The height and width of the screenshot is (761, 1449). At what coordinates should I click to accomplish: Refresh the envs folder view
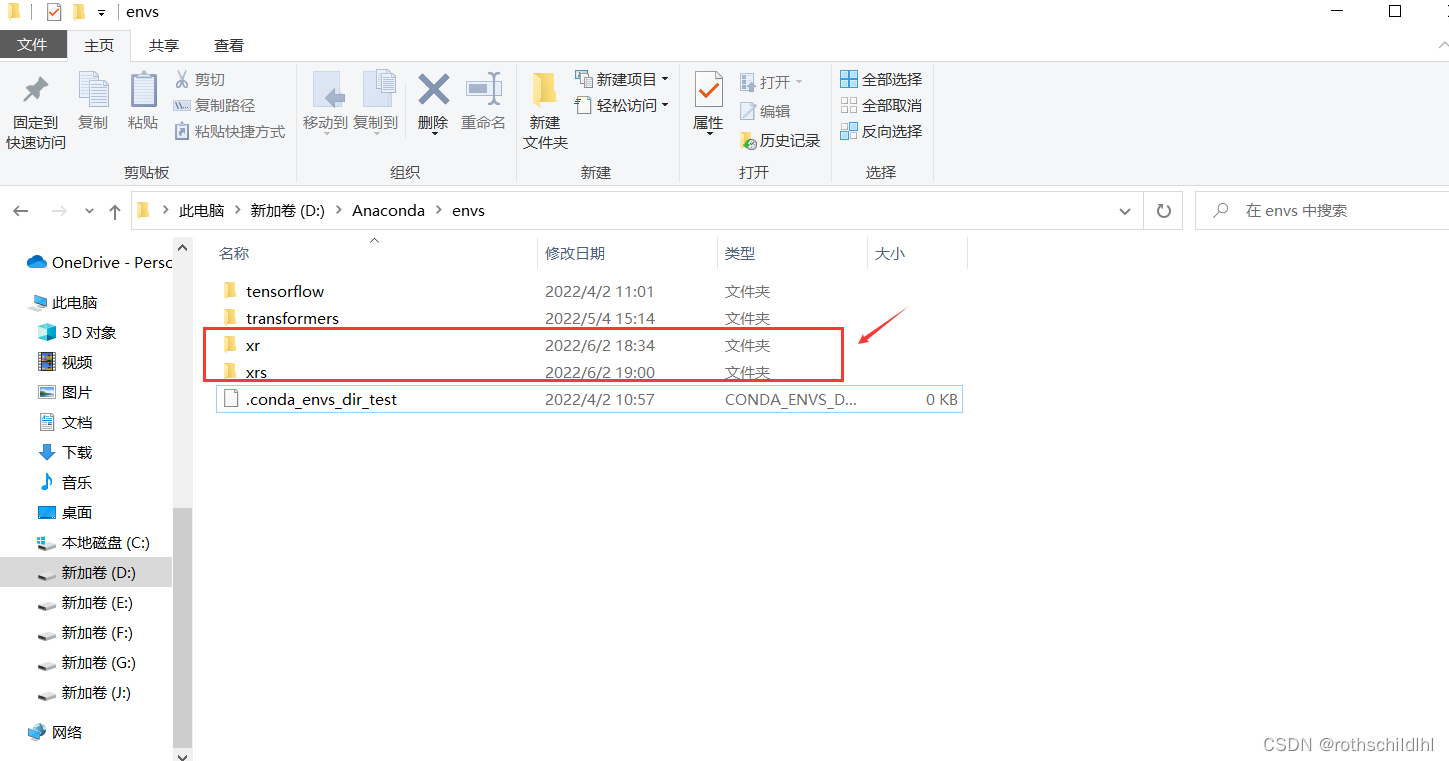[x=1163, y=211]
